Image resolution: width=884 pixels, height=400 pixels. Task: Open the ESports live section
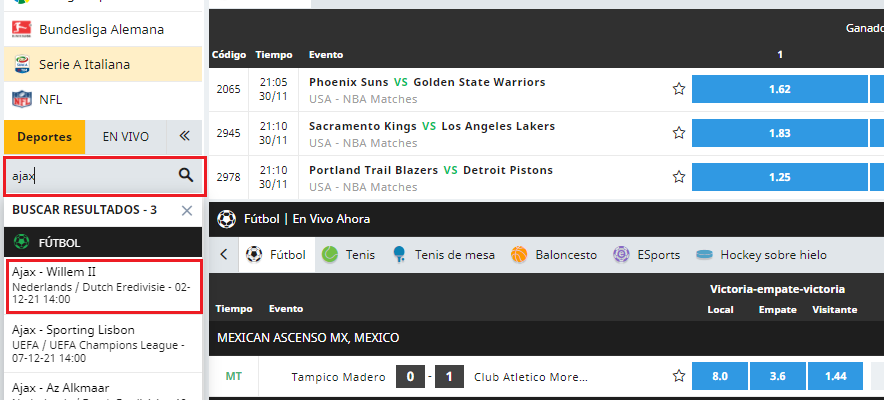[647, 255]
